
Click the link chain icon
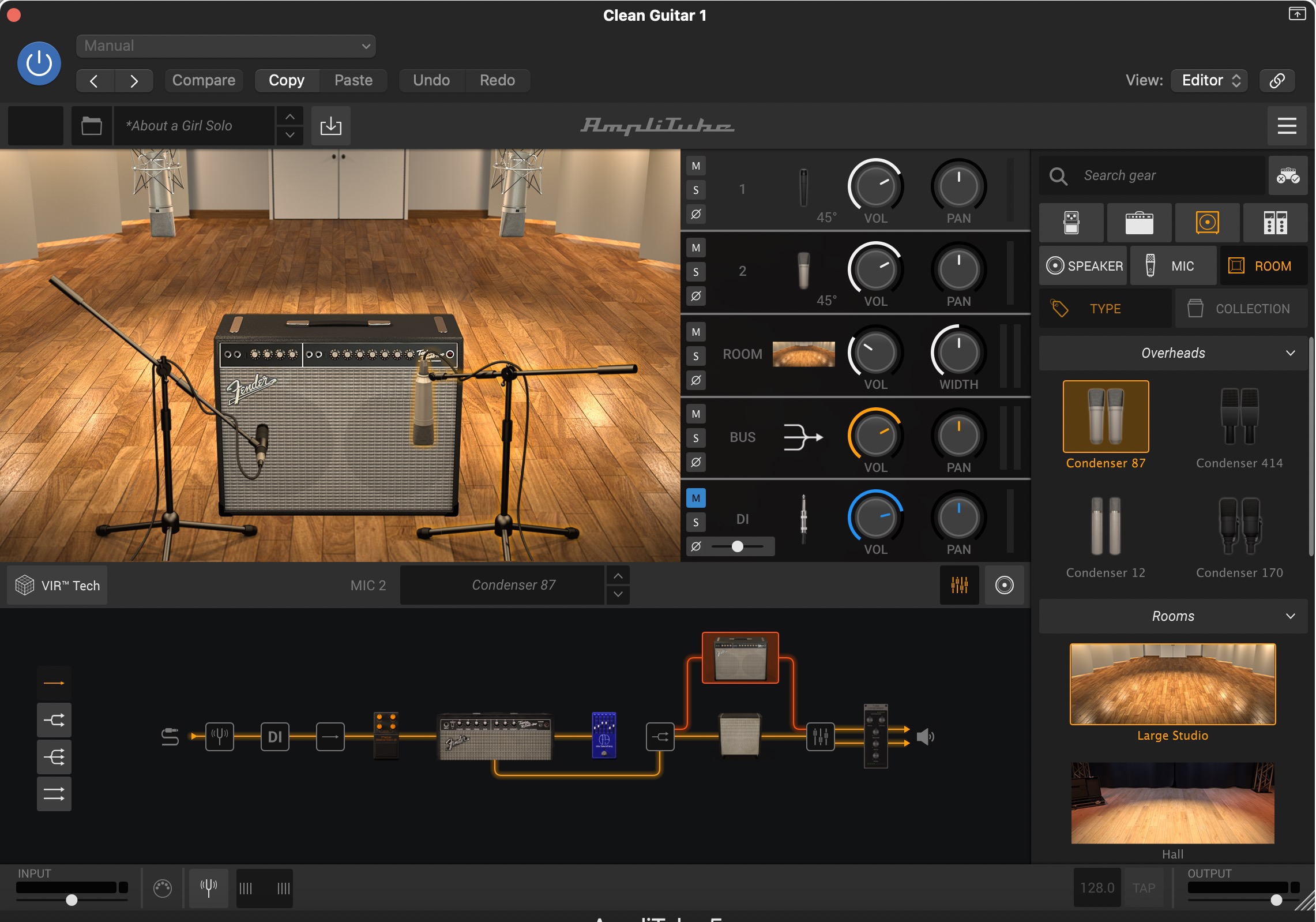1277,81
